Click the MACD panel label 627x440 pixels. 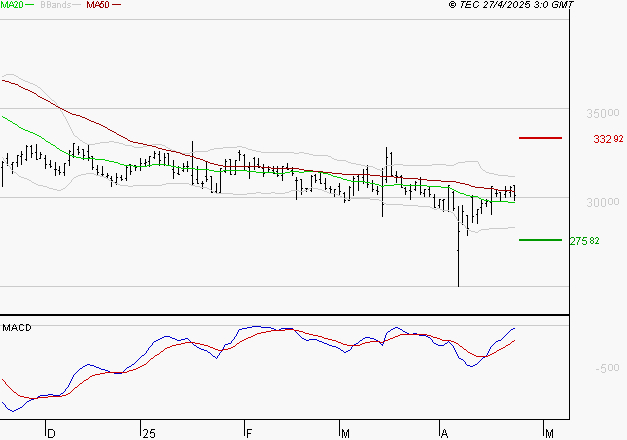[x=17, y=328]
